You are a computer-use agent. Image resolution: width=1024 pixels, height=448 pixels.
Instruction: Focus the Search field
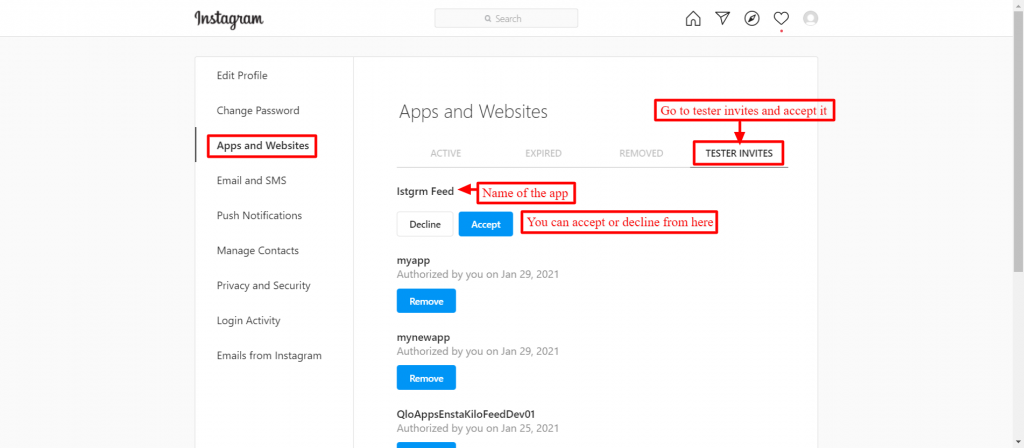tap(506, 18)
